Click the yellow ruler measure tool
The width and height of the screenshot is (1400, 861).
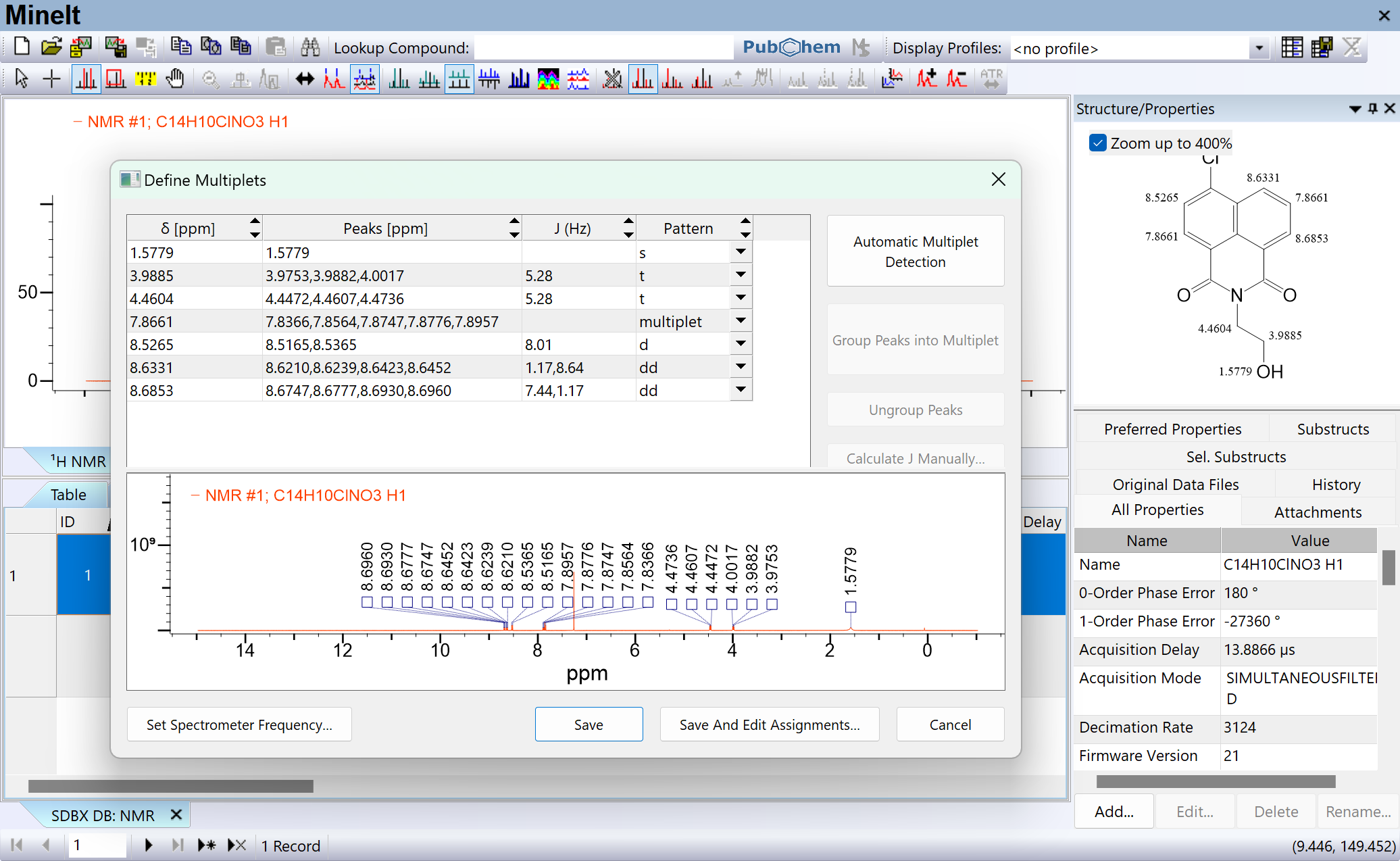145,79
